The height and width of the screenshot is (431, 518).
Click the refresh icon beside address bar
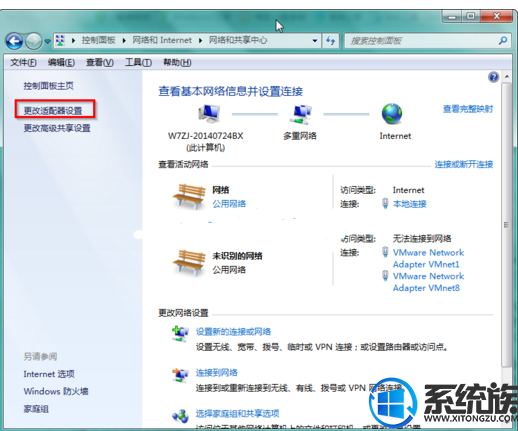click(331, 41)
